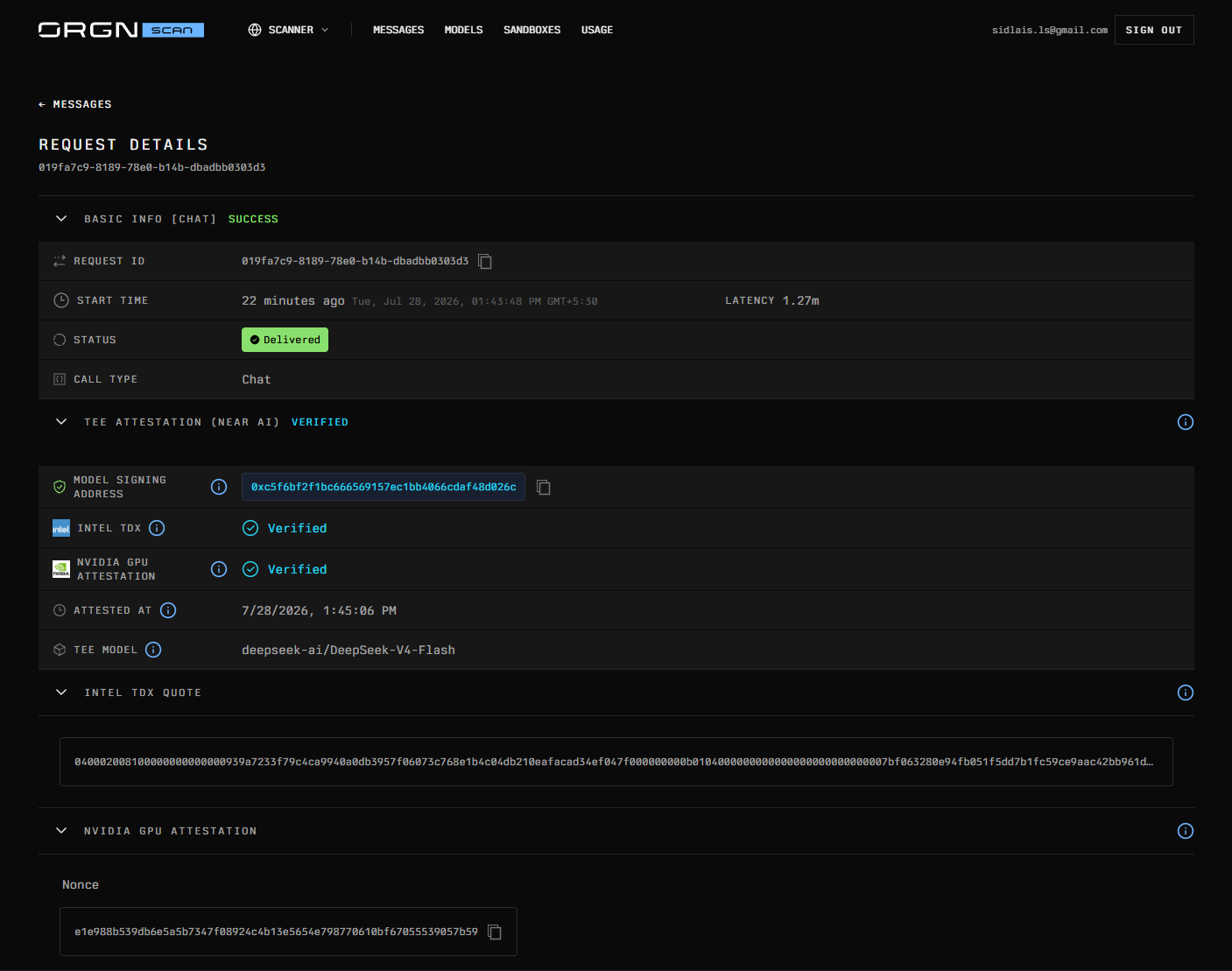Click the attested timestamp 7/28/2026, 1:45:06 PM

click(319, 610)
